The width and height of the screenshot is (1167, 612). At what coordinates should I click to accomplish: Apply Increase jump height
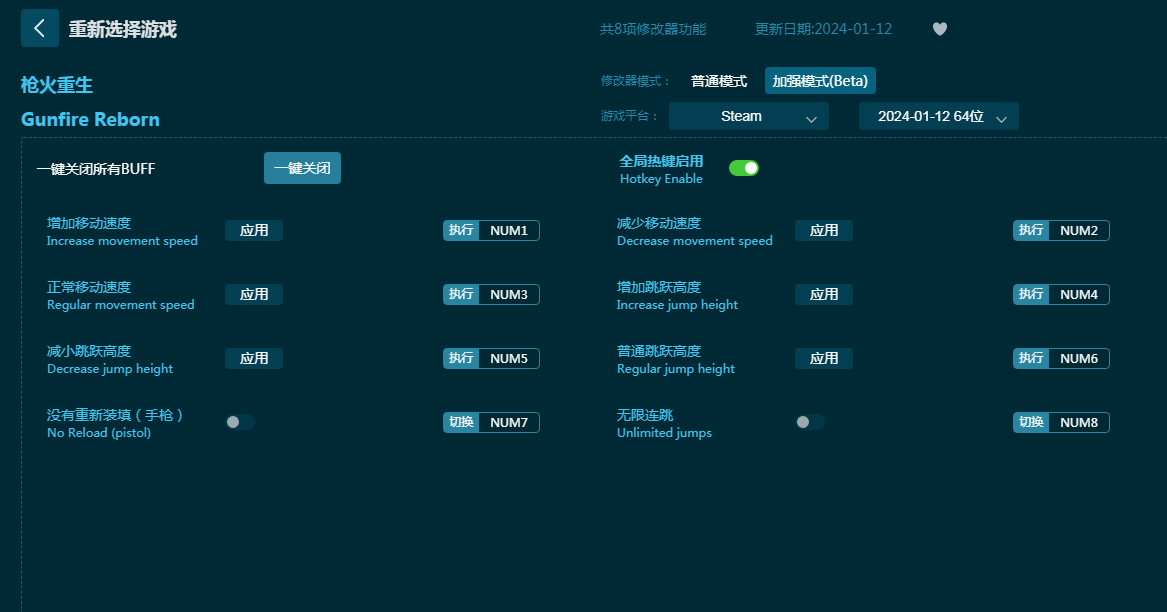point(824,295)
